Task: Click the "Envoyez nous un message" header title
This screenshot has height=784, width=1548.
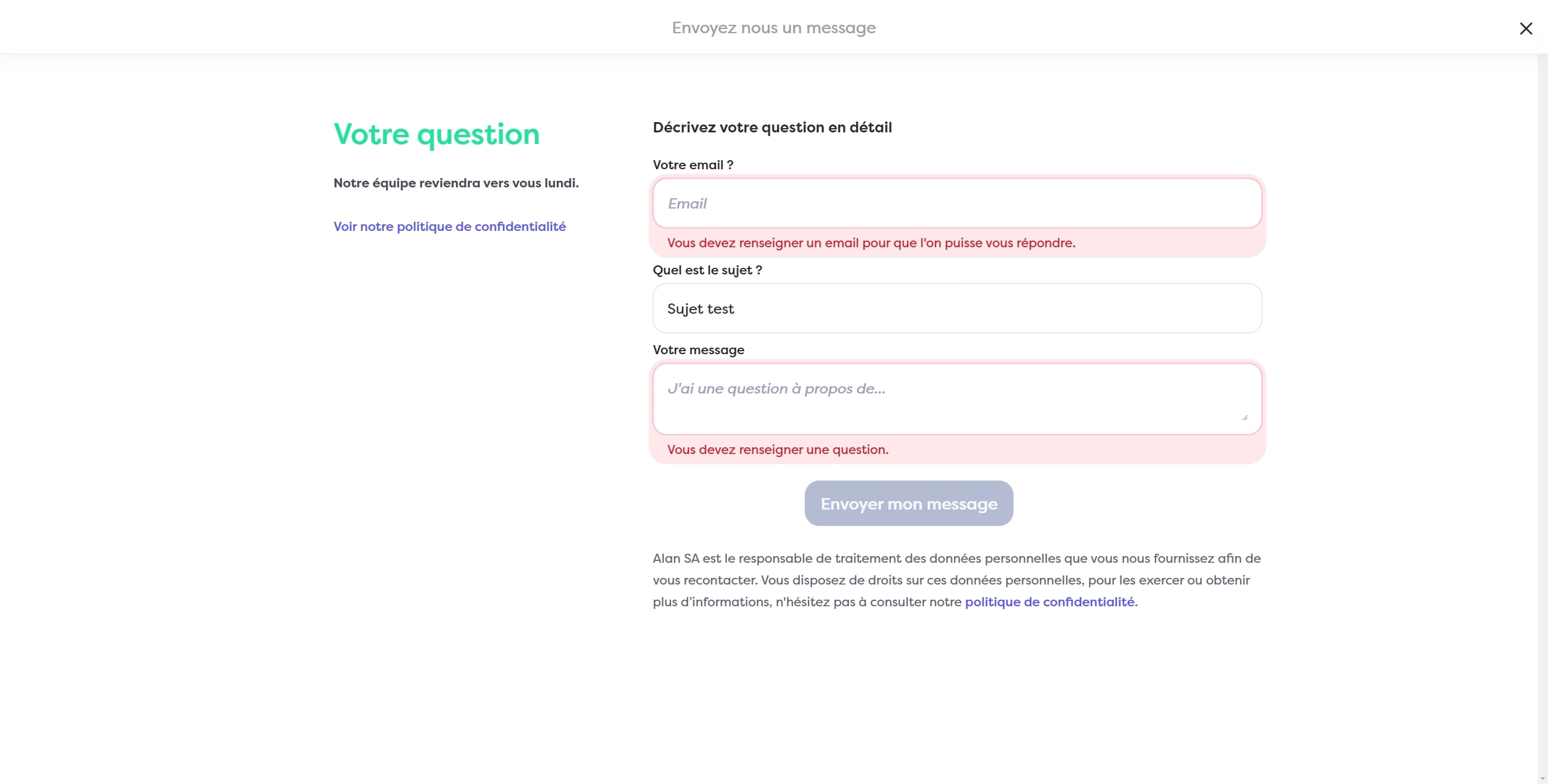Action: (x=773, y=28)
